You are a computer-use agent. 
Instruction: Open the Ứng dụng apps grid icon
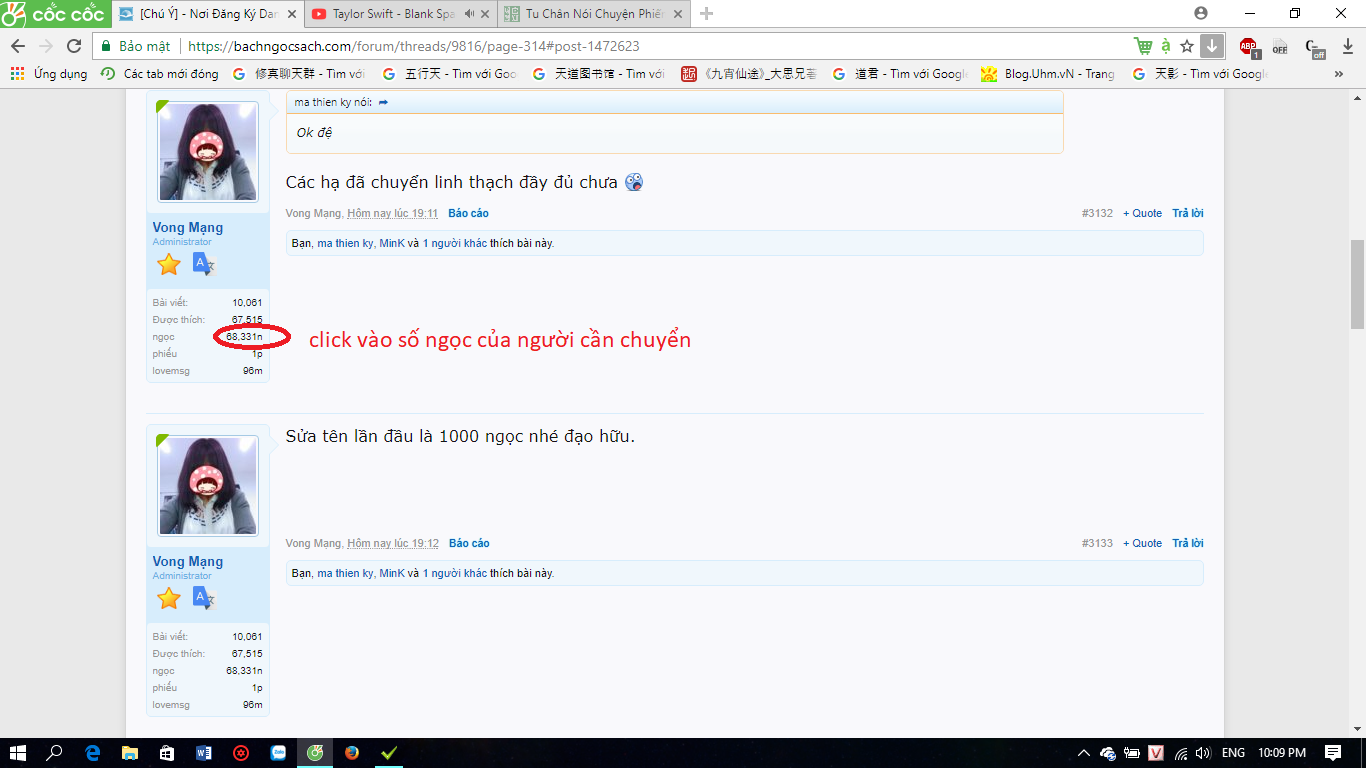click(17, 74)
